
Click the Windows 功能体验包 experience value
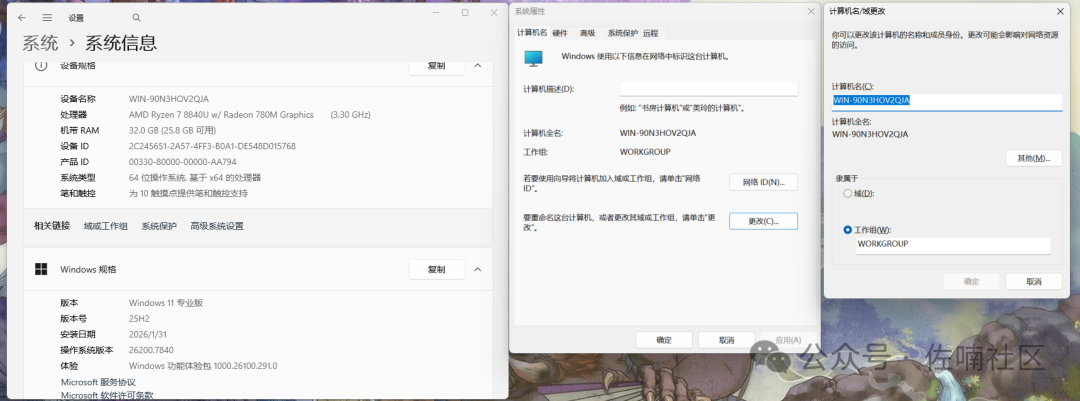203,366
